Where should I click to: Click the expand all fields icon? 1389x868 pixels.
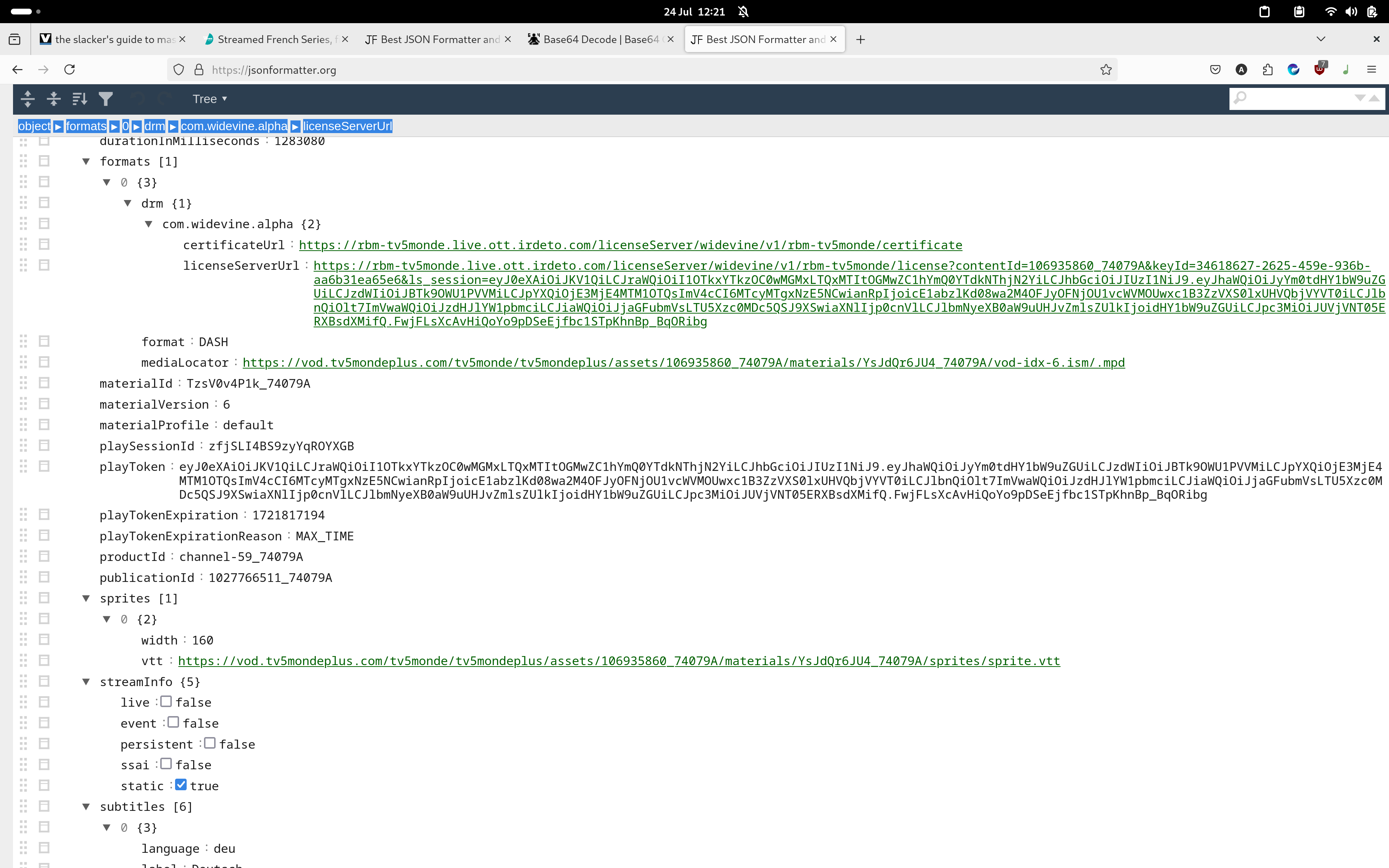(27, 99)
